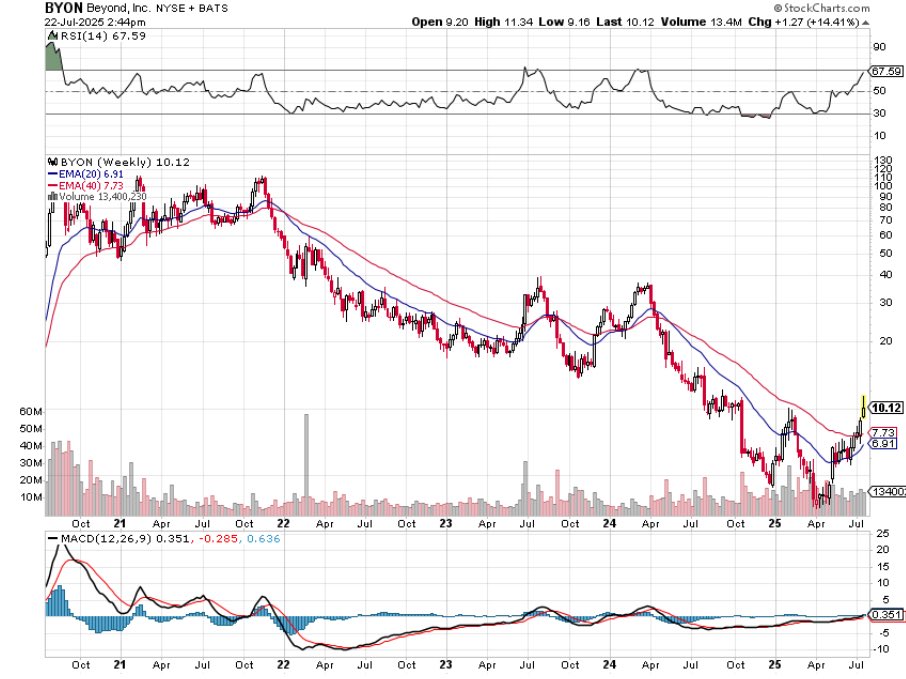Click the 60M volume axis label
The width and height of the screenshot is (906, 679).
coord(31,411)
